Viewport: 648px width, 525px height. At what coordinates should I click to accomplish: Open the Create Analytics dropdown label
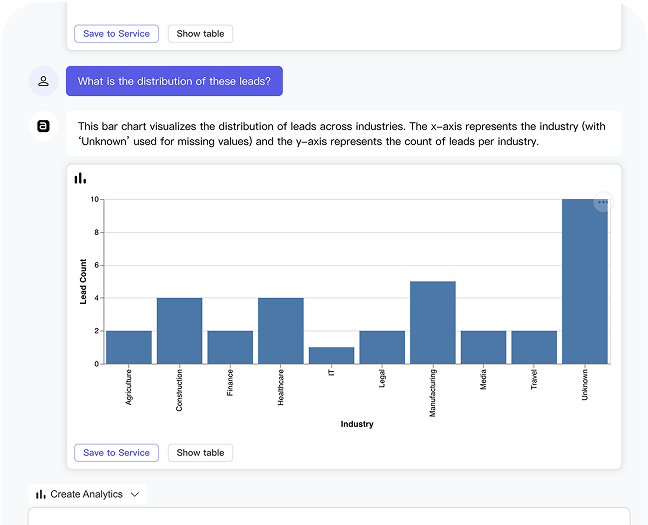click(86, 494)
